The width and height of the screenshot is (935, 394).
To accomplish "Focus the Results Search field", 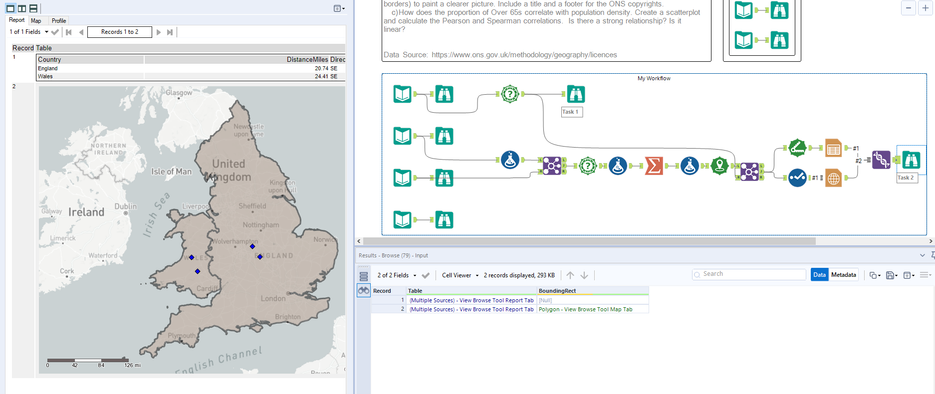I will tap(749, 274).
